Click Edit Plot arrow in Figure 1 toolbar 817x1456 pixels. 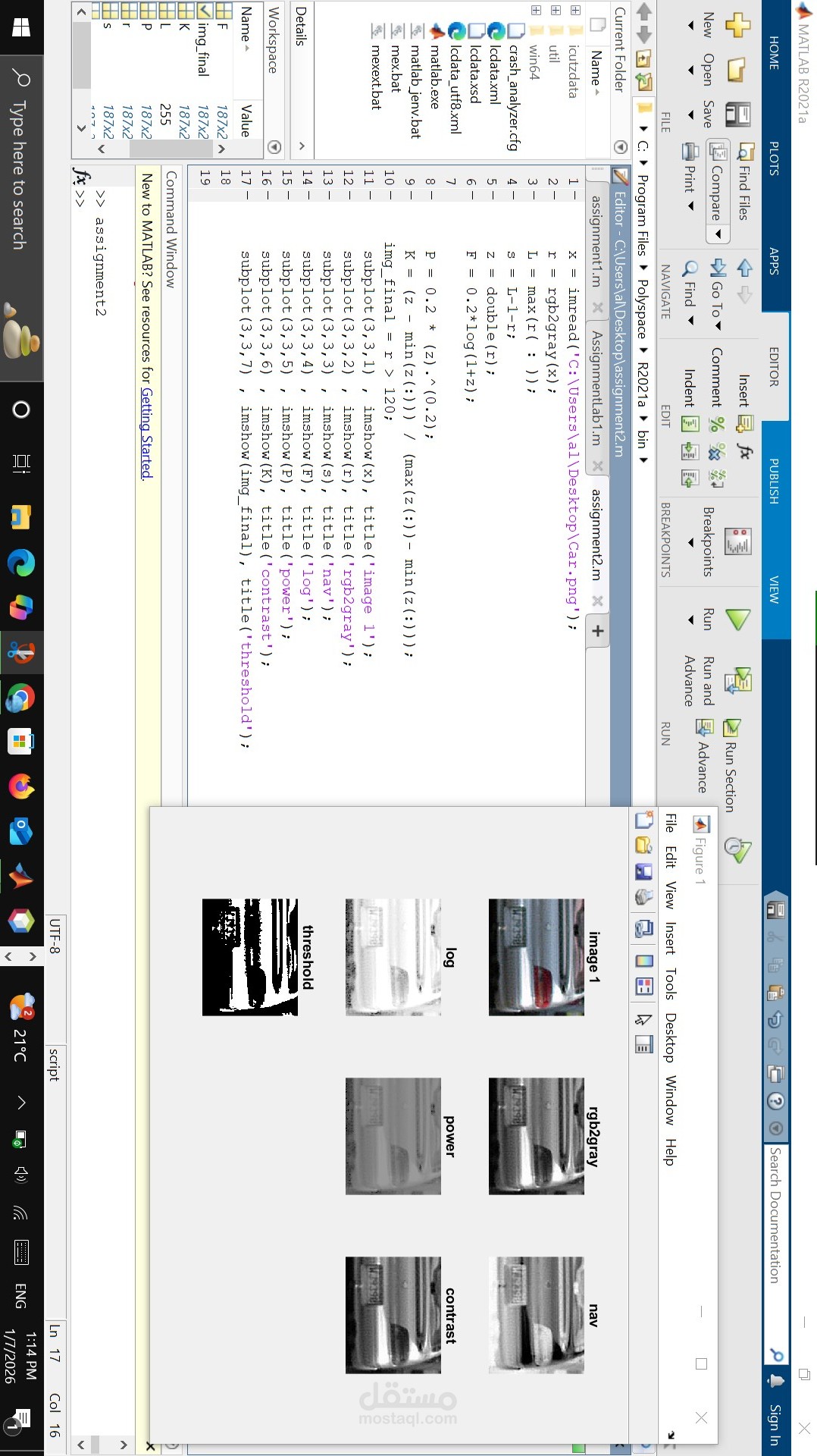[643, 1019]
